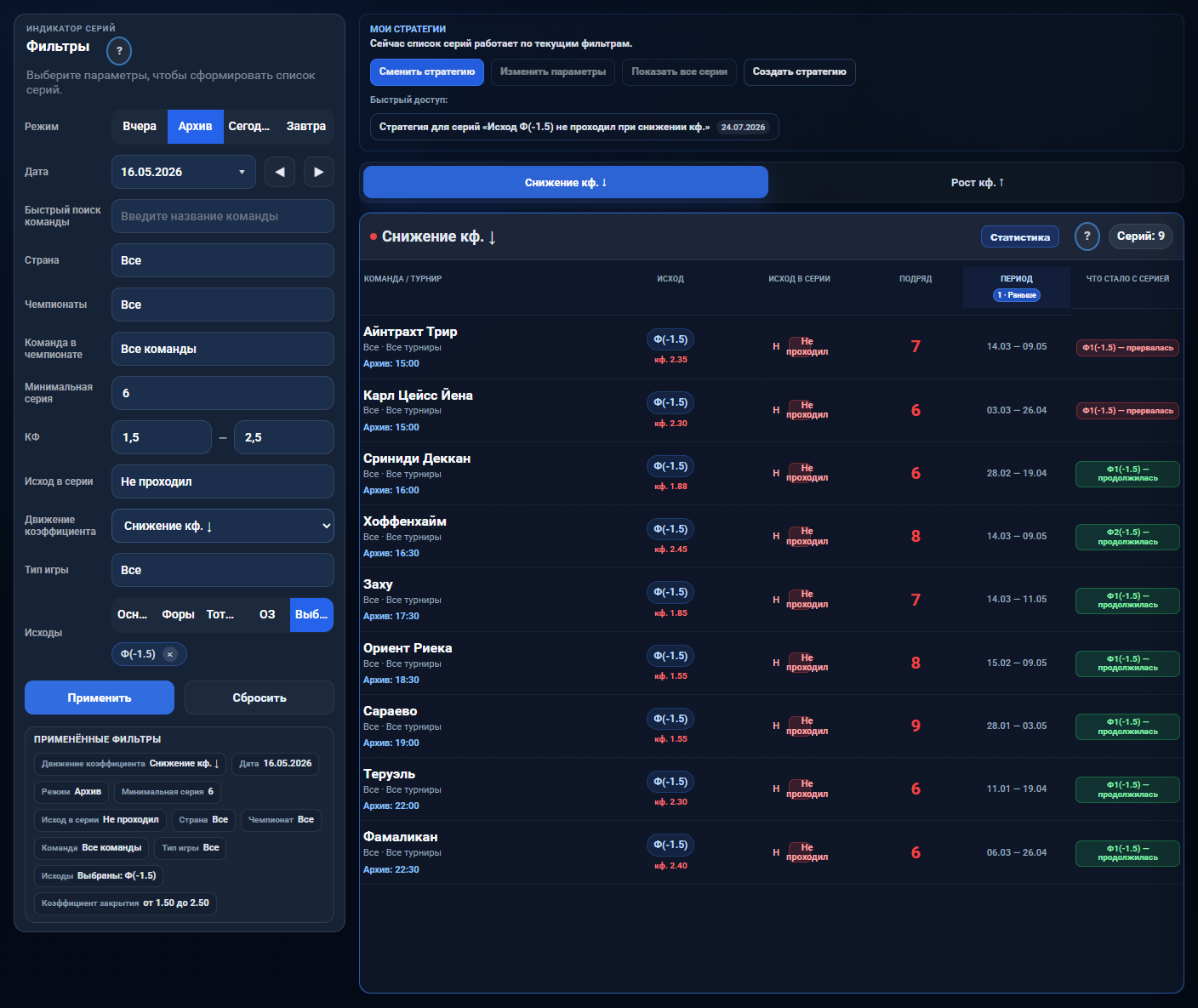Click Изменить параметры button
This screenshot has width=1198, height=1008.
[553, 72]
